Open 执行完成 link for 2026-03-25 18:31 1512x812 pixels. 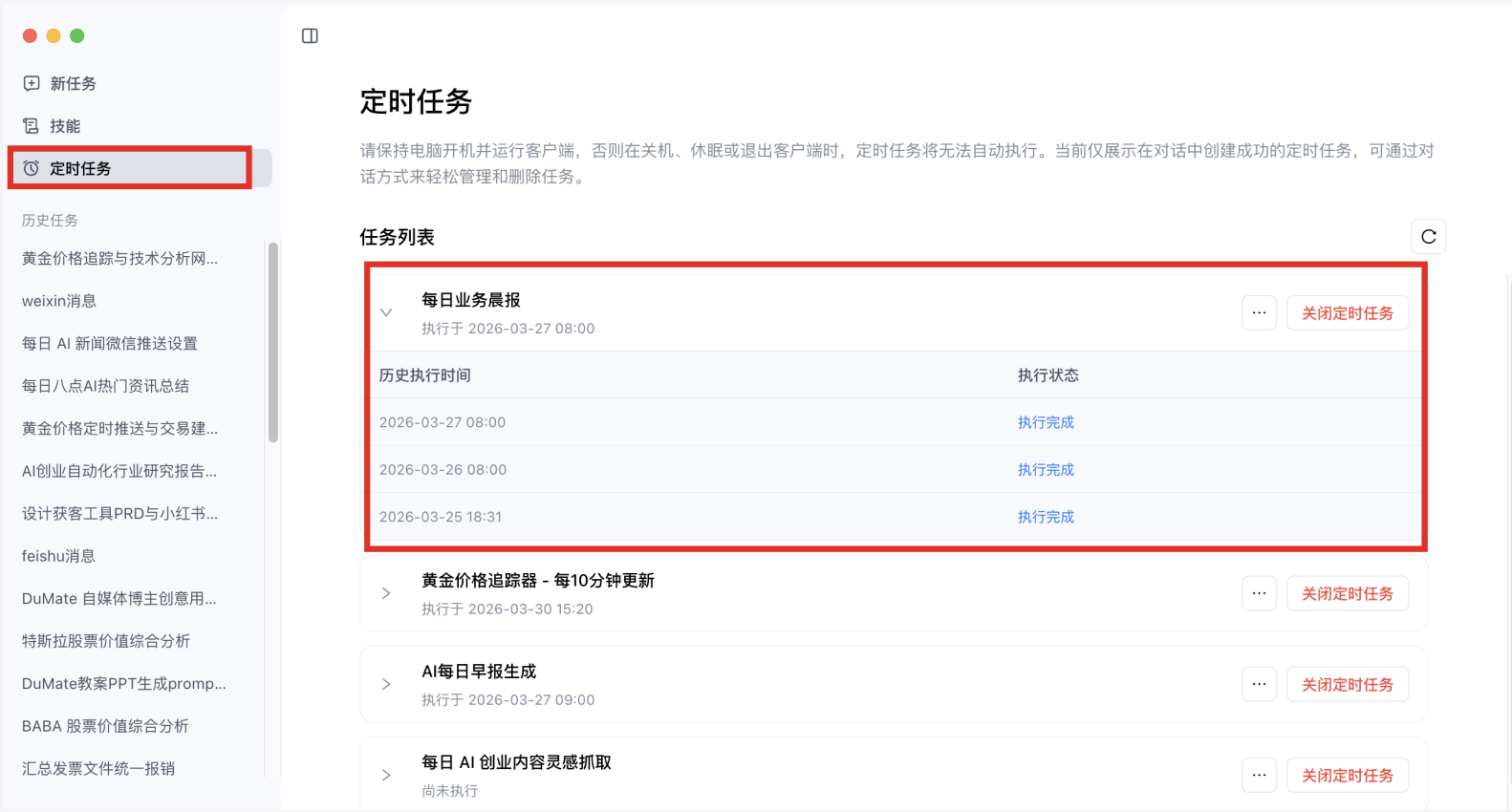click(1046, 517)
